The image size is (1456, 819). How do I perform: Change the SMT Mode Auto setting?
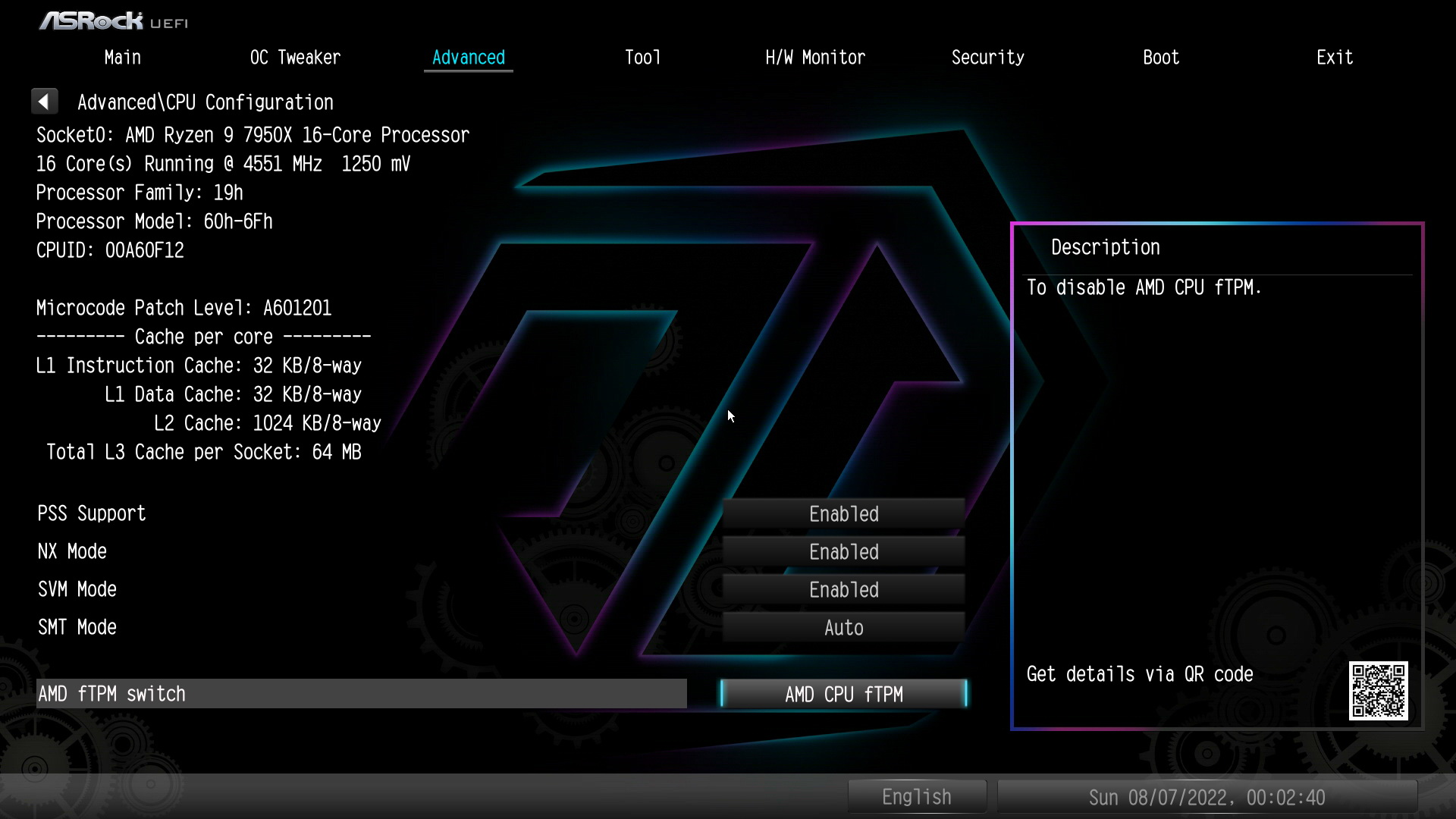point(843,628)
